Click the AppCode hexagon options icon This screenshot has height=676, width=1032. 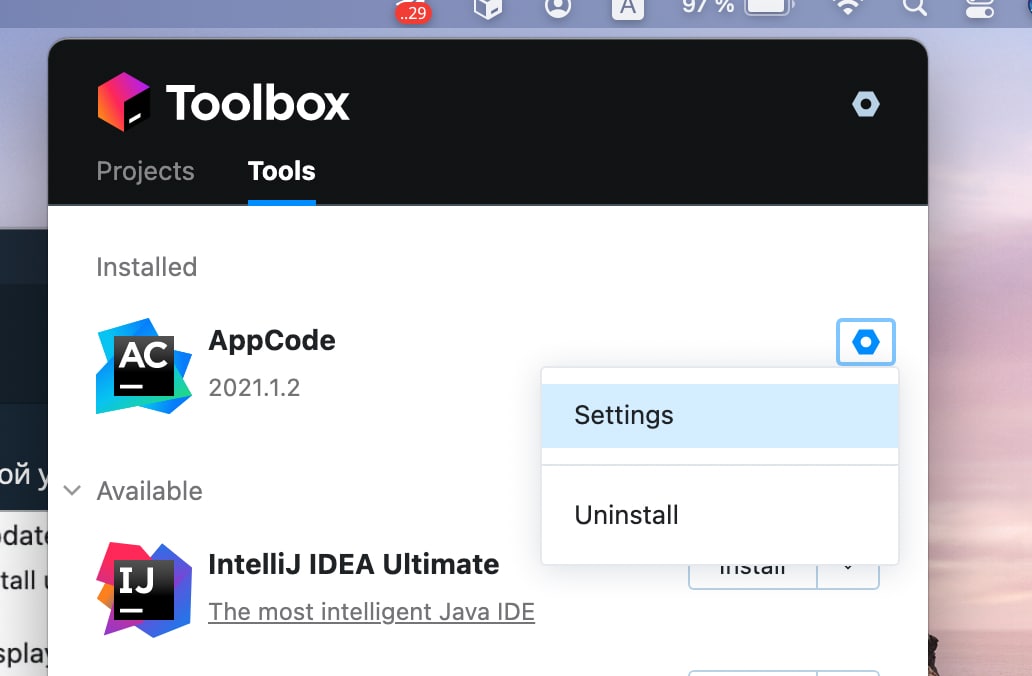click(866, 343)
